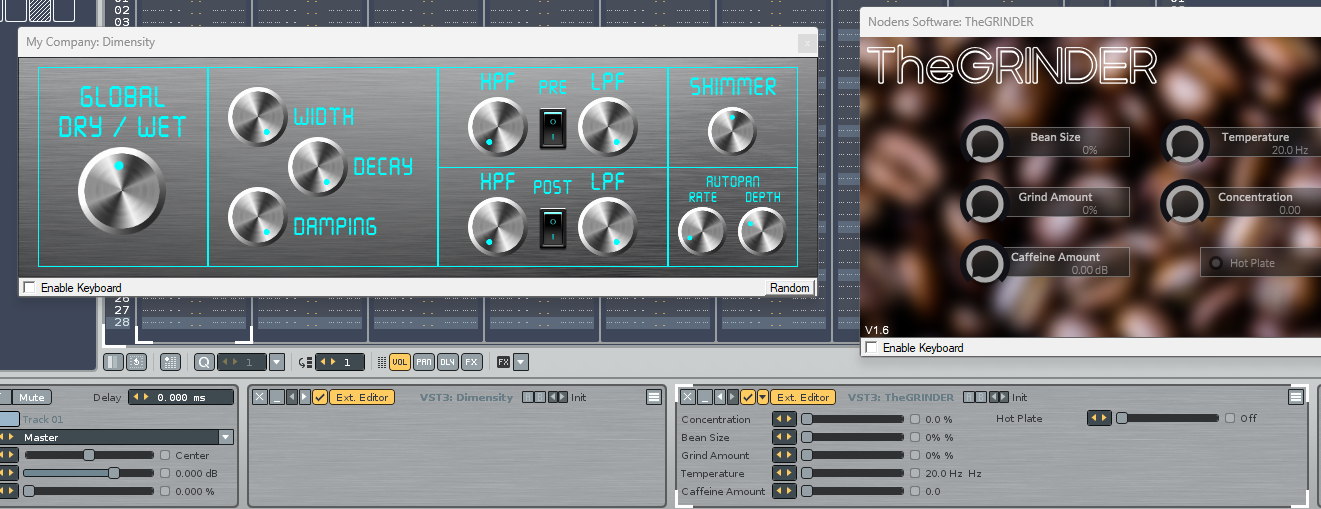
Task: Click the Q quantize icon
Action: (x=204, y=362)
